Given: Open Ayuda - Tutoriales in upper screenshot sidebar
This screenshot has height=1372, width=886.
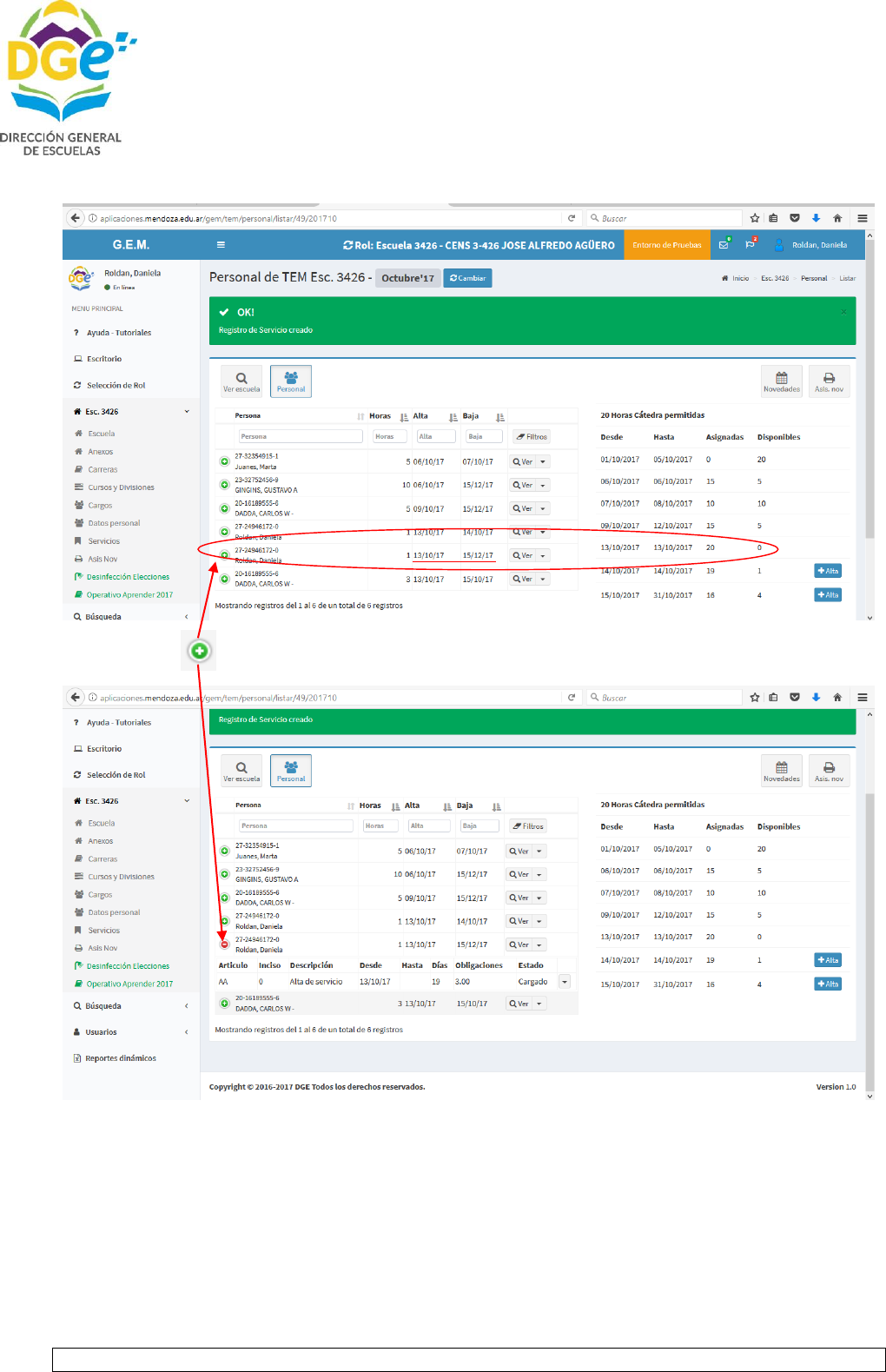Looking at the screenshot, I should [119, 333].
